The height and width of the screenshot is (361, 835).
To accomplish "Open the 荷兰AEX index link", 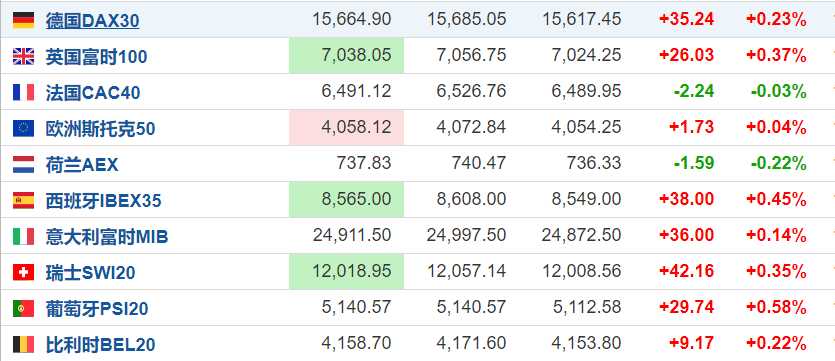I will tap(82, 165).
